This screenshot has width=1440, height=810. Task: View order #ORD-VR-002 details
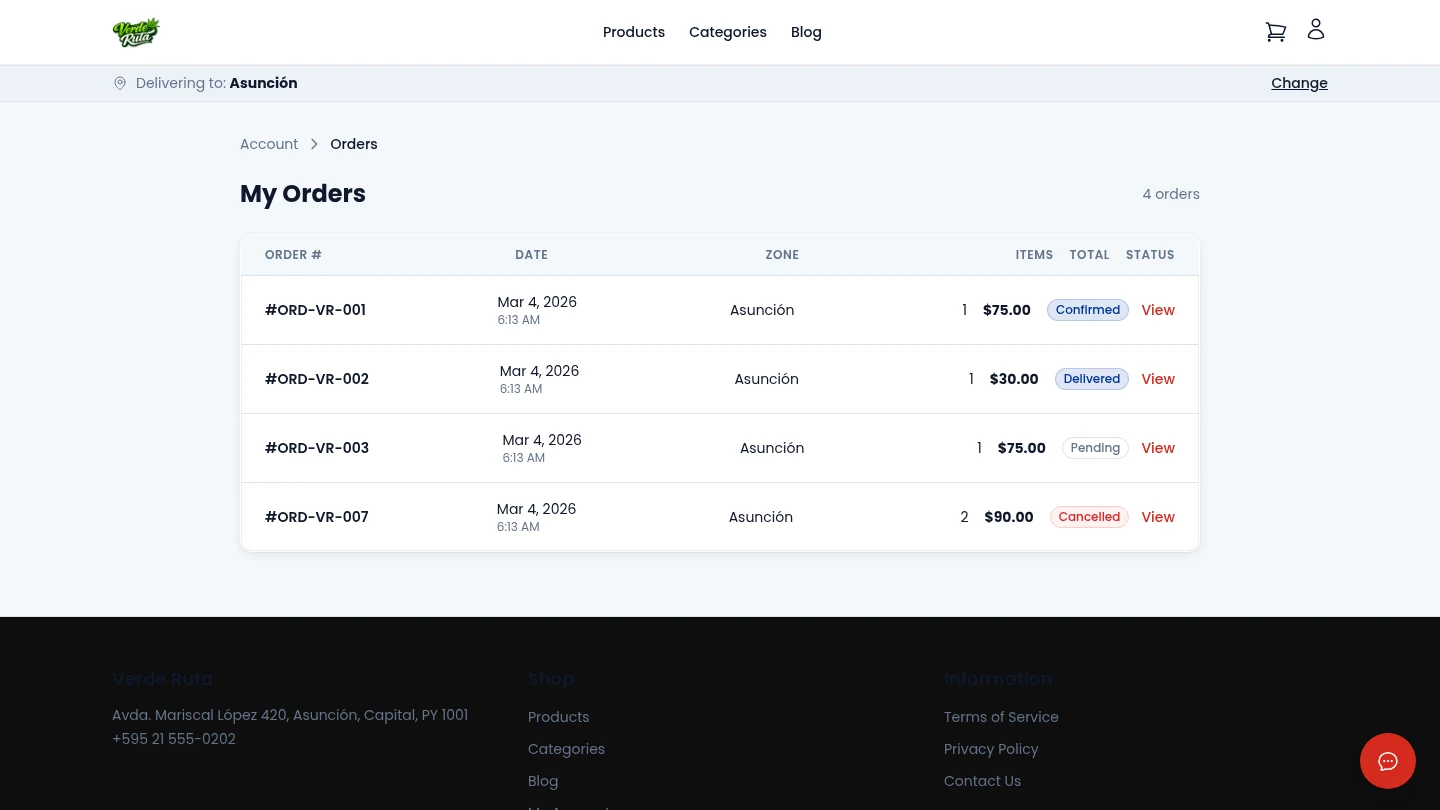coord(1157,379)
